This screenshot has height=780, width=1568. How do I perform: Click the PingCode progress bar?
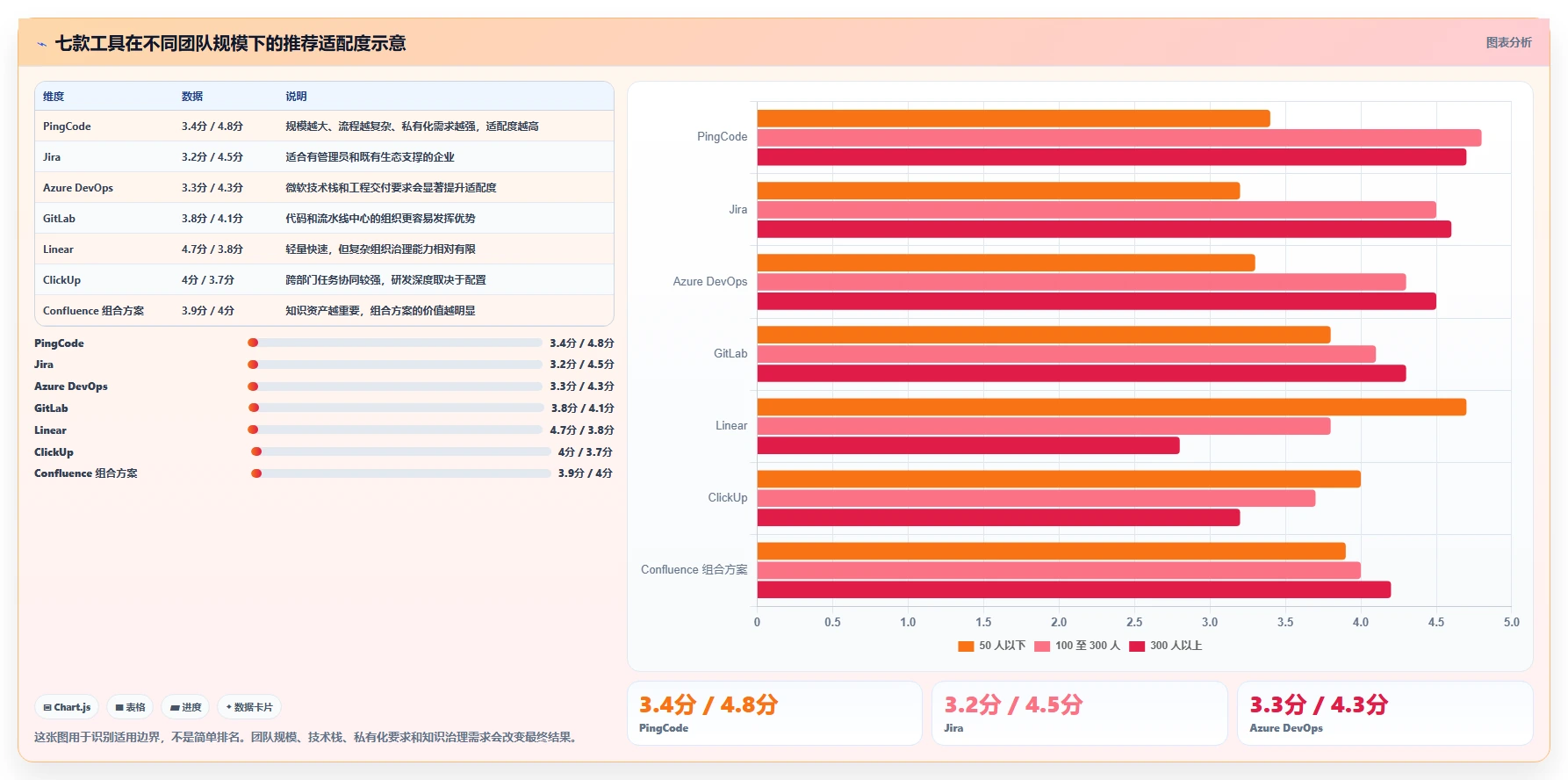point(395,343)
